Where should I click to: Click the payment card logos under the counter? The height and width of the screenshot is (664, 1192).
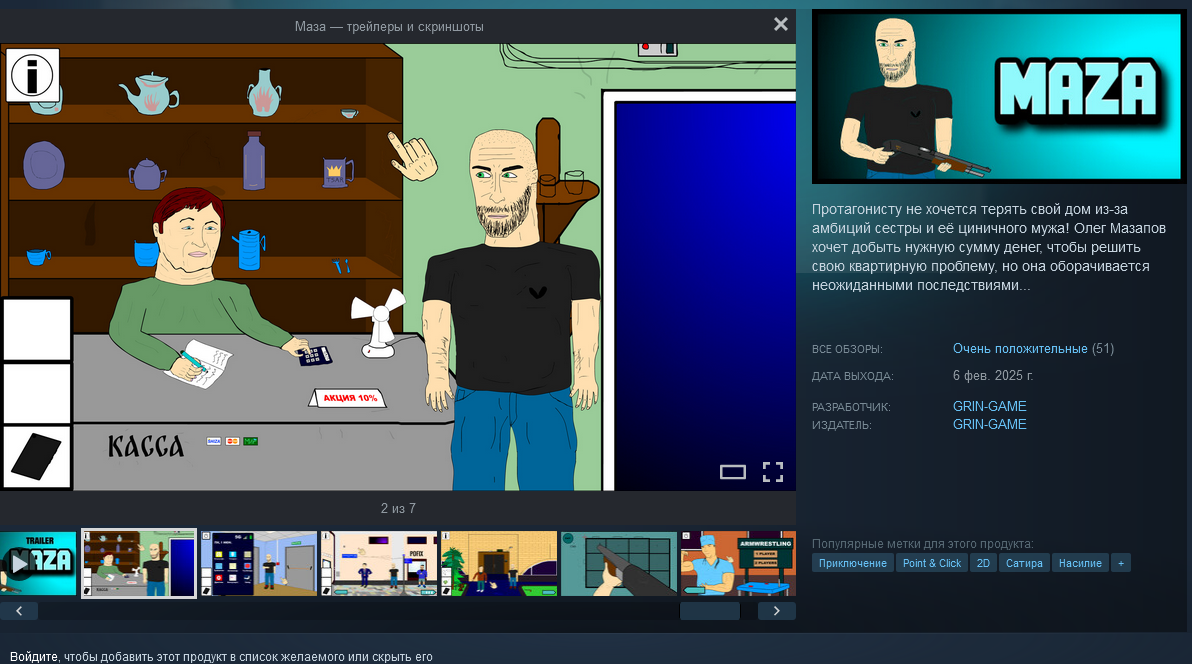232,441
